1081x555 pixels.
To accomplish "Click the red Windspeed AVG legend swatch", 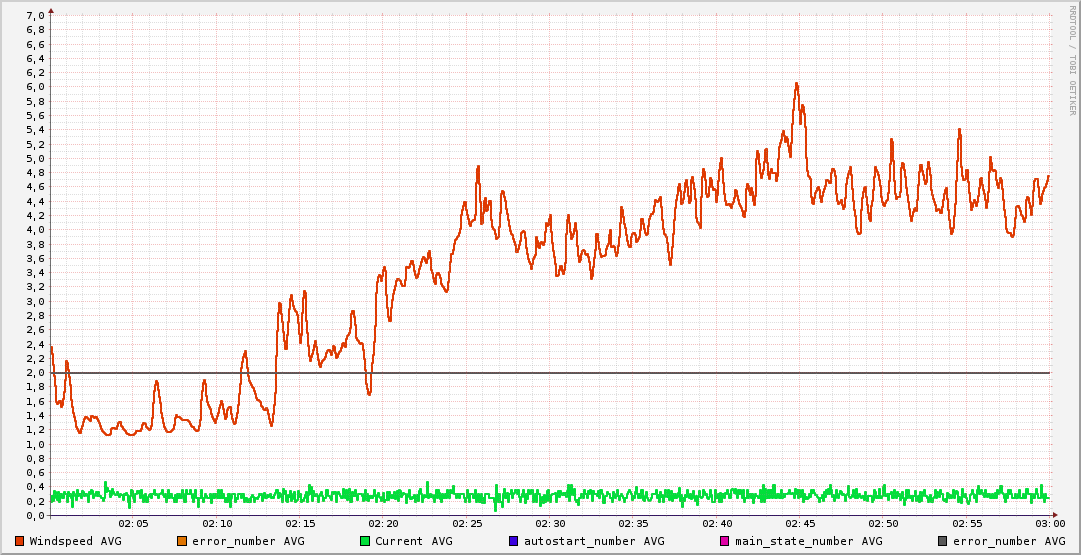I will tap(20, 541).
